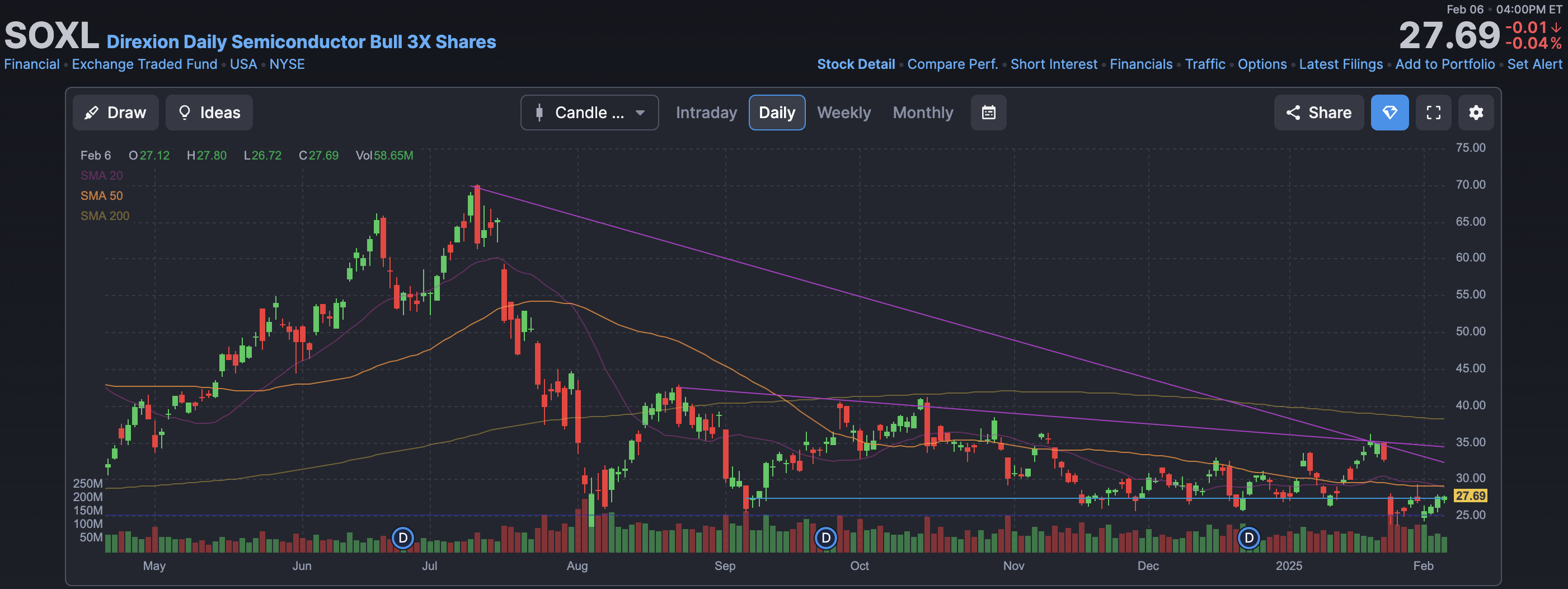
Task: Expand the Candle chart type dropdown
Action: [589, 113]
